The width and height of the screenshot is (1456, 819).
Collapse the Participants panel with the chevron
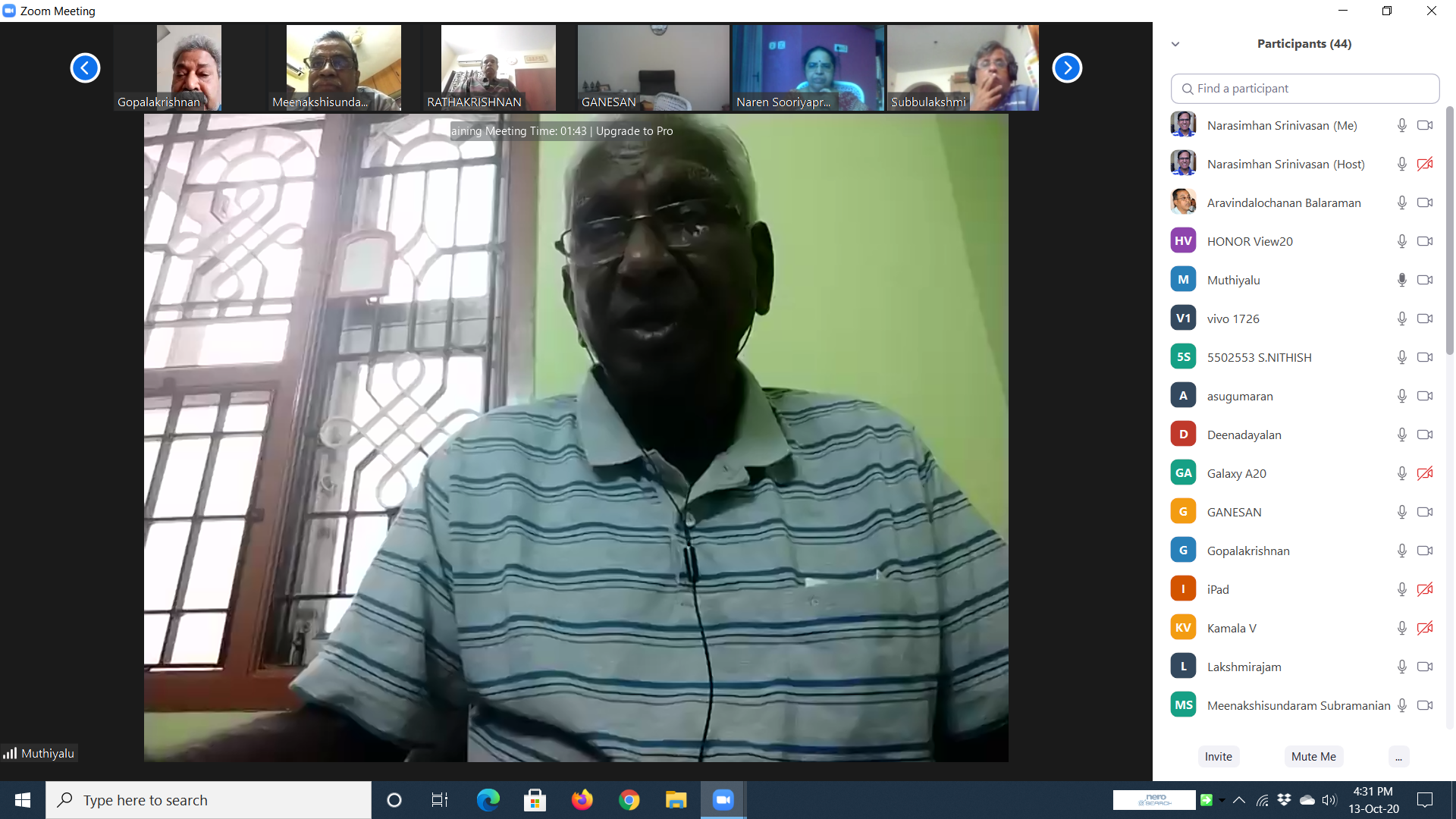coord(1175,44)
